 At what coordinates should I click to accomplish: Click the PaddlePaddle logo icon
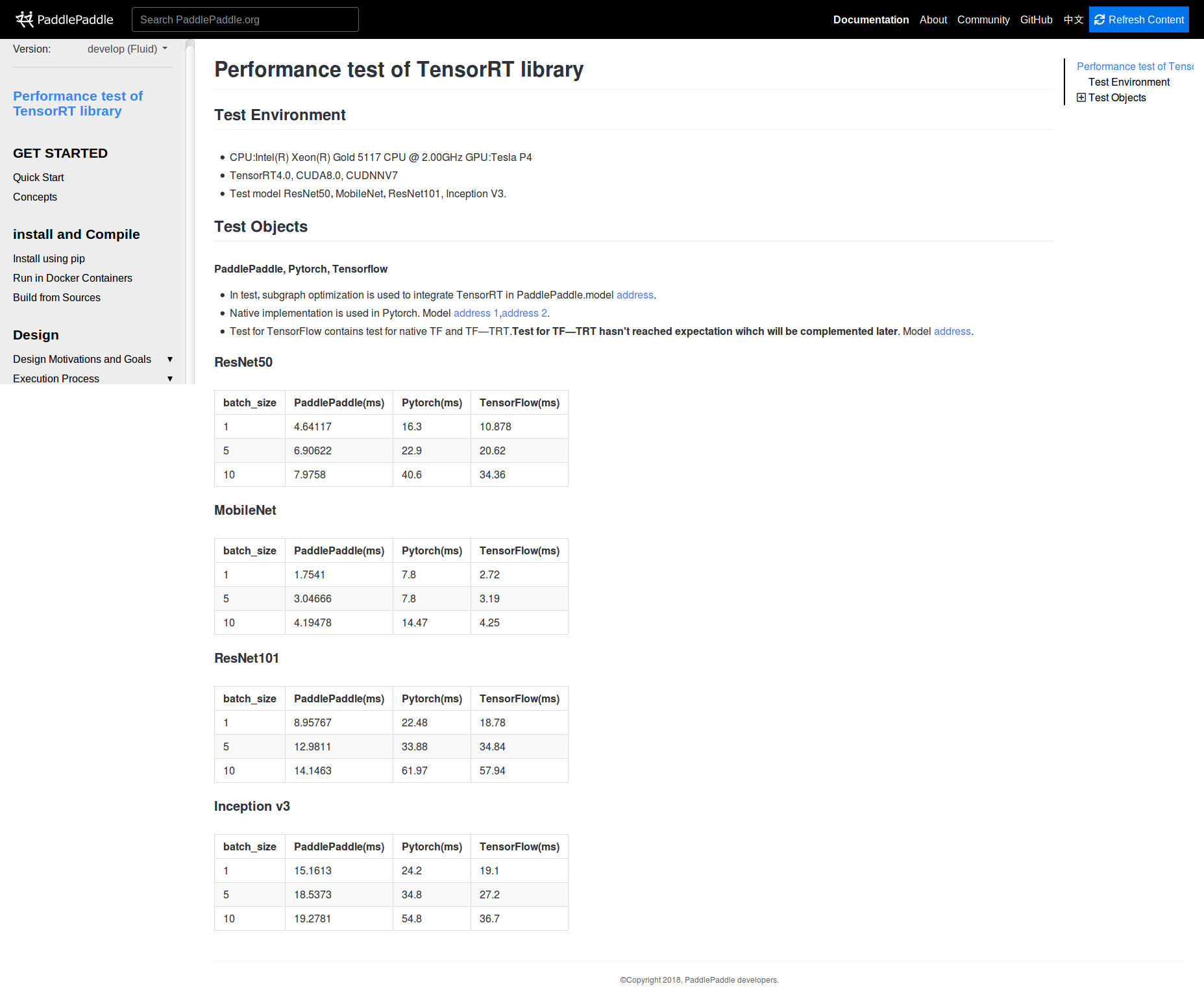24,19
